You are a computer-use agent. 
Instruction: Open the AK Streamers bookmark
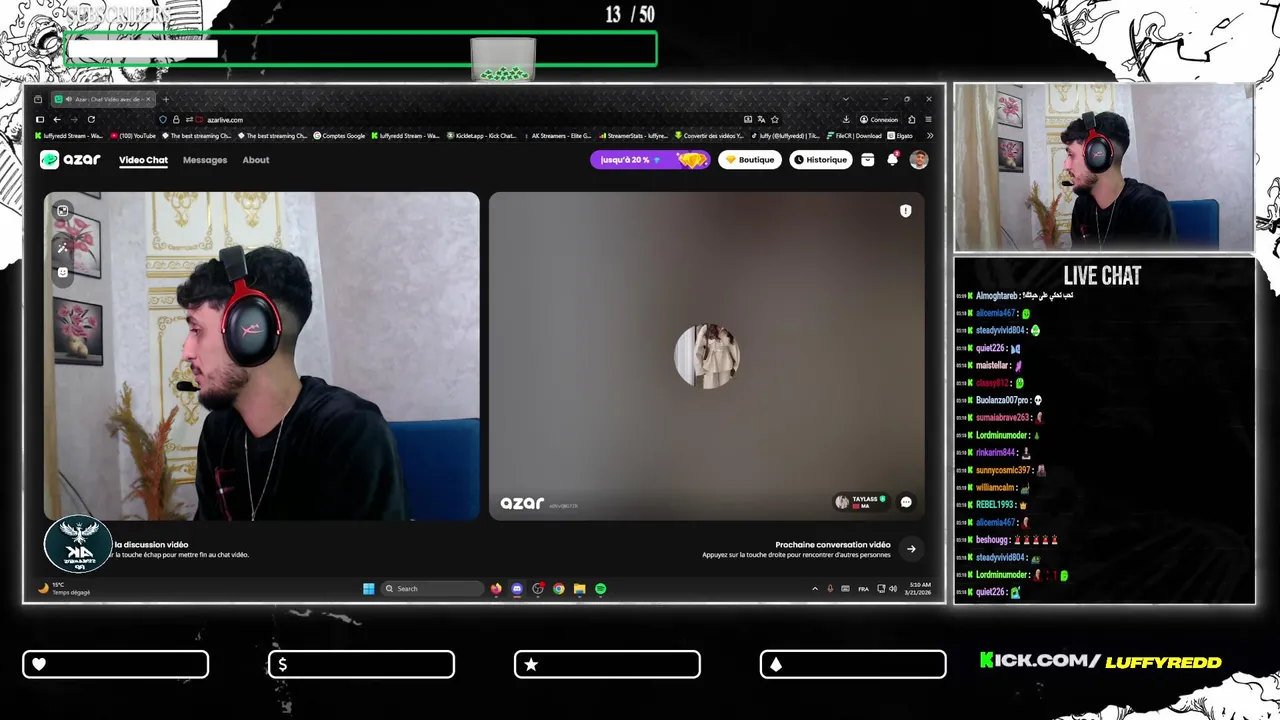pos(556,136)
